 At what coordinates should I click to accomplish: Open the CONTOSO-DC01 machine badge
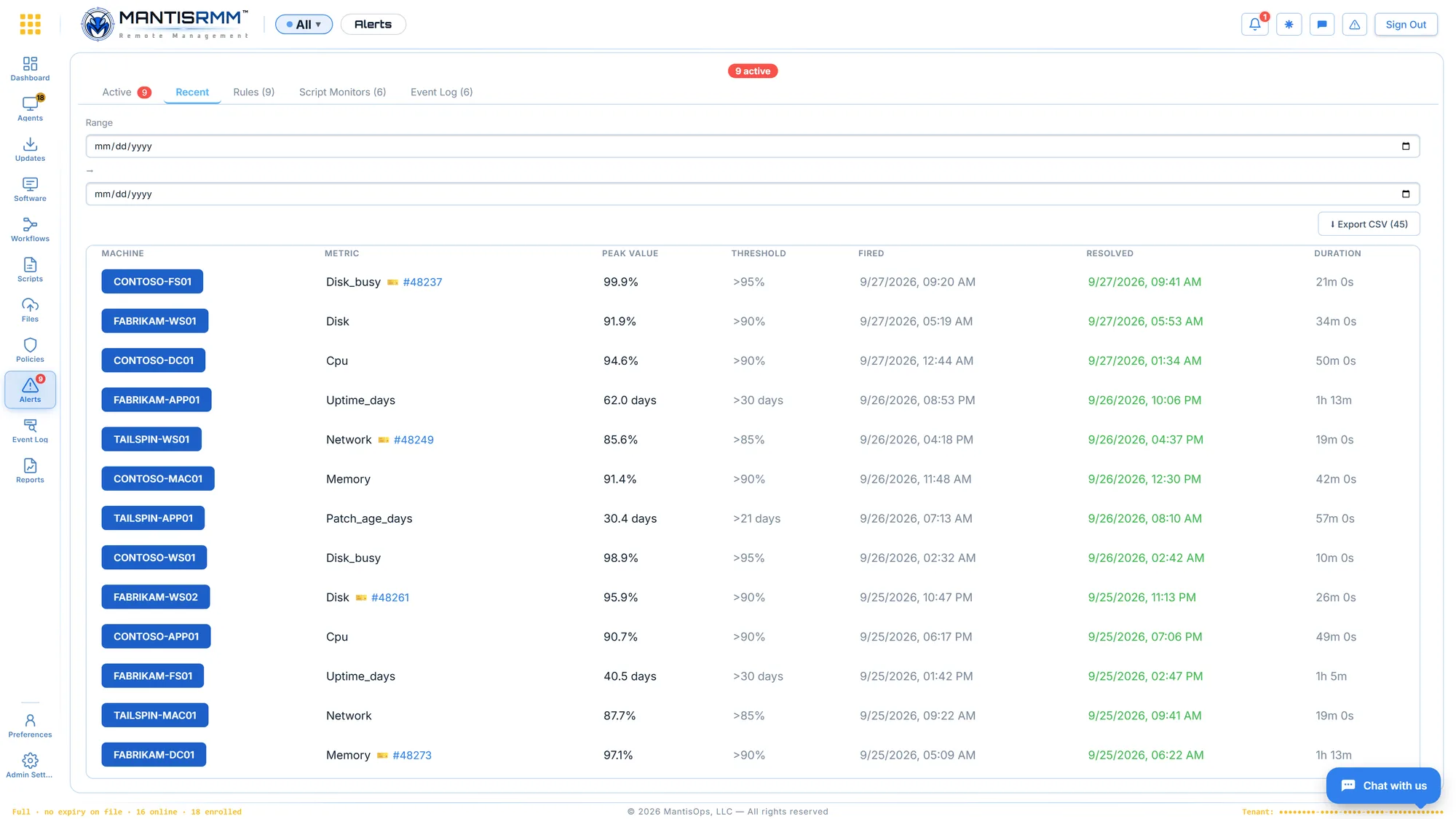[154, 360]
